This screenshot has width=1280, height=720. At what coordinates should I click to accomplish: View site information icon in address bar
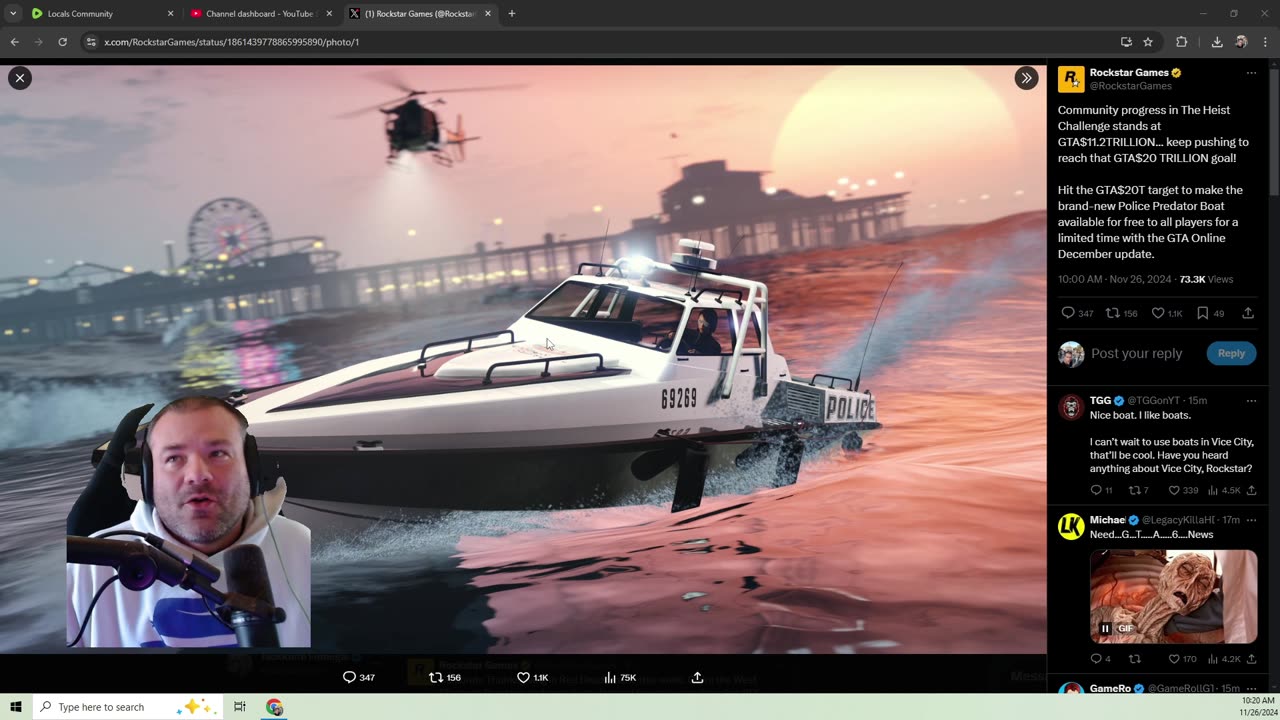pyautogui.click(x=91, y=42)
